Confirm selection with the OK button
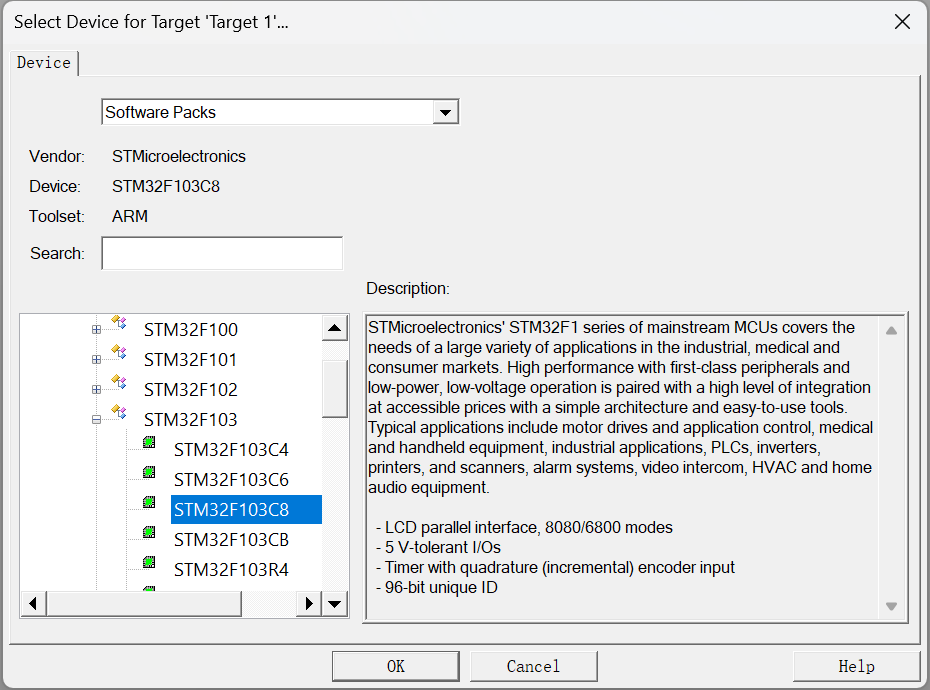This screenshot has width=930, height=690. [396, 666]
